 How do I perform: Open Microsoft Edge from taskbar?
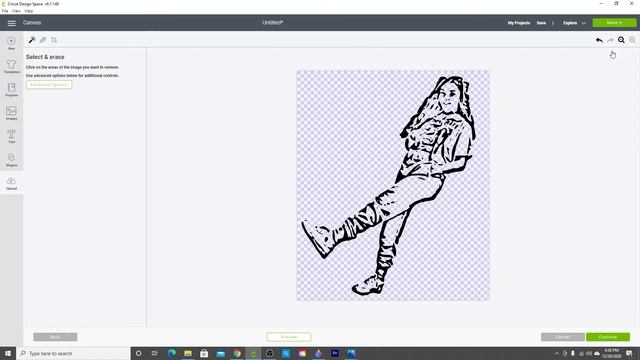[171, 353]
